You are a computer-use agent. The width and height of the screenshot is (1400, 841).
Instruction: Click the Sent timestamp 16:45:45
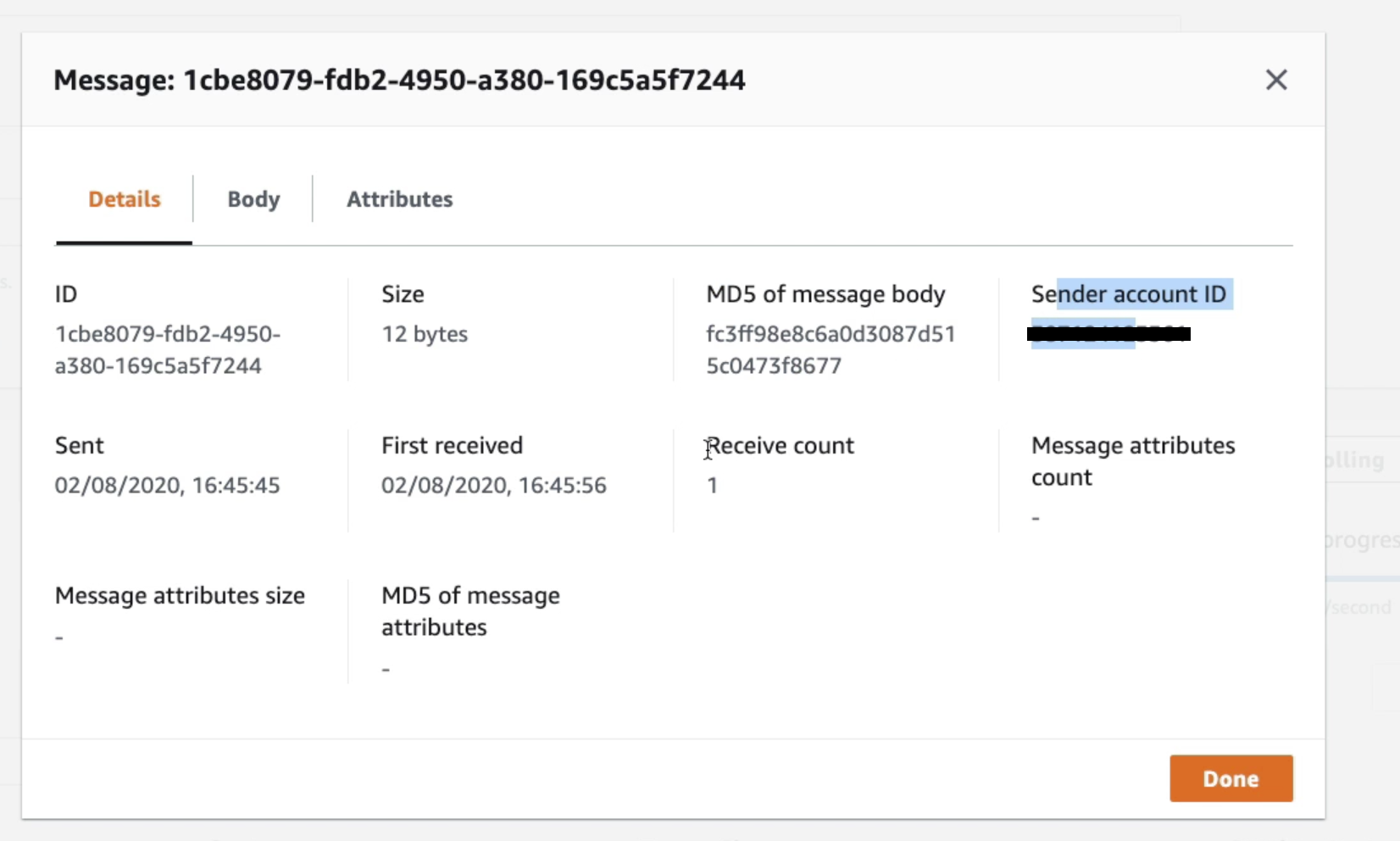(x=168, y=485)
